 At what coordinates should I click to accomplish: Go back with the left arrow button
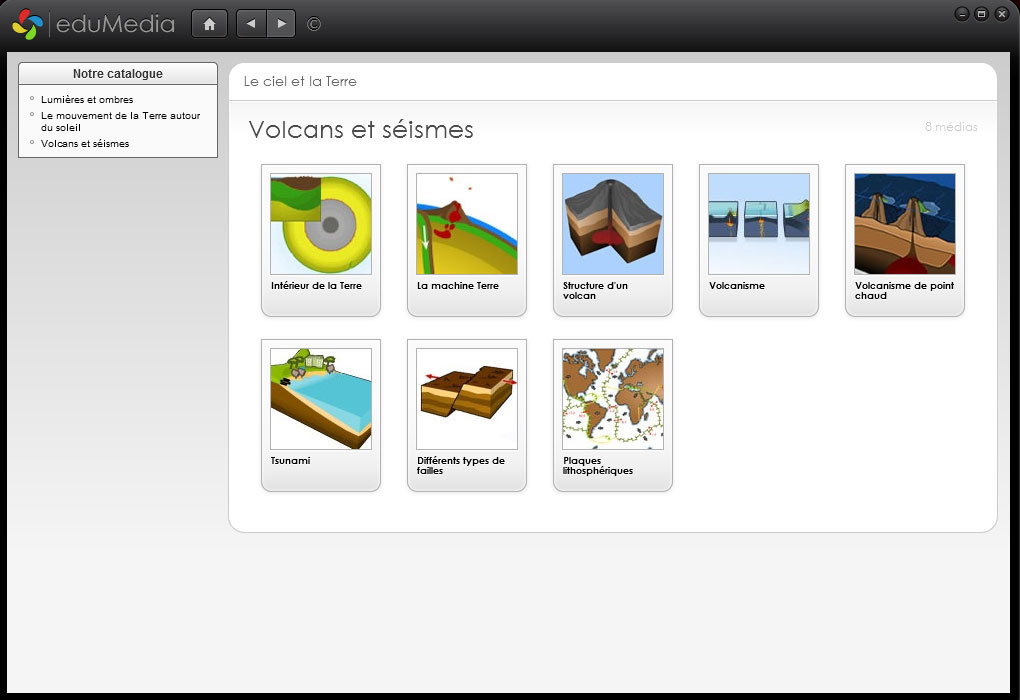(x=251, y=24)
